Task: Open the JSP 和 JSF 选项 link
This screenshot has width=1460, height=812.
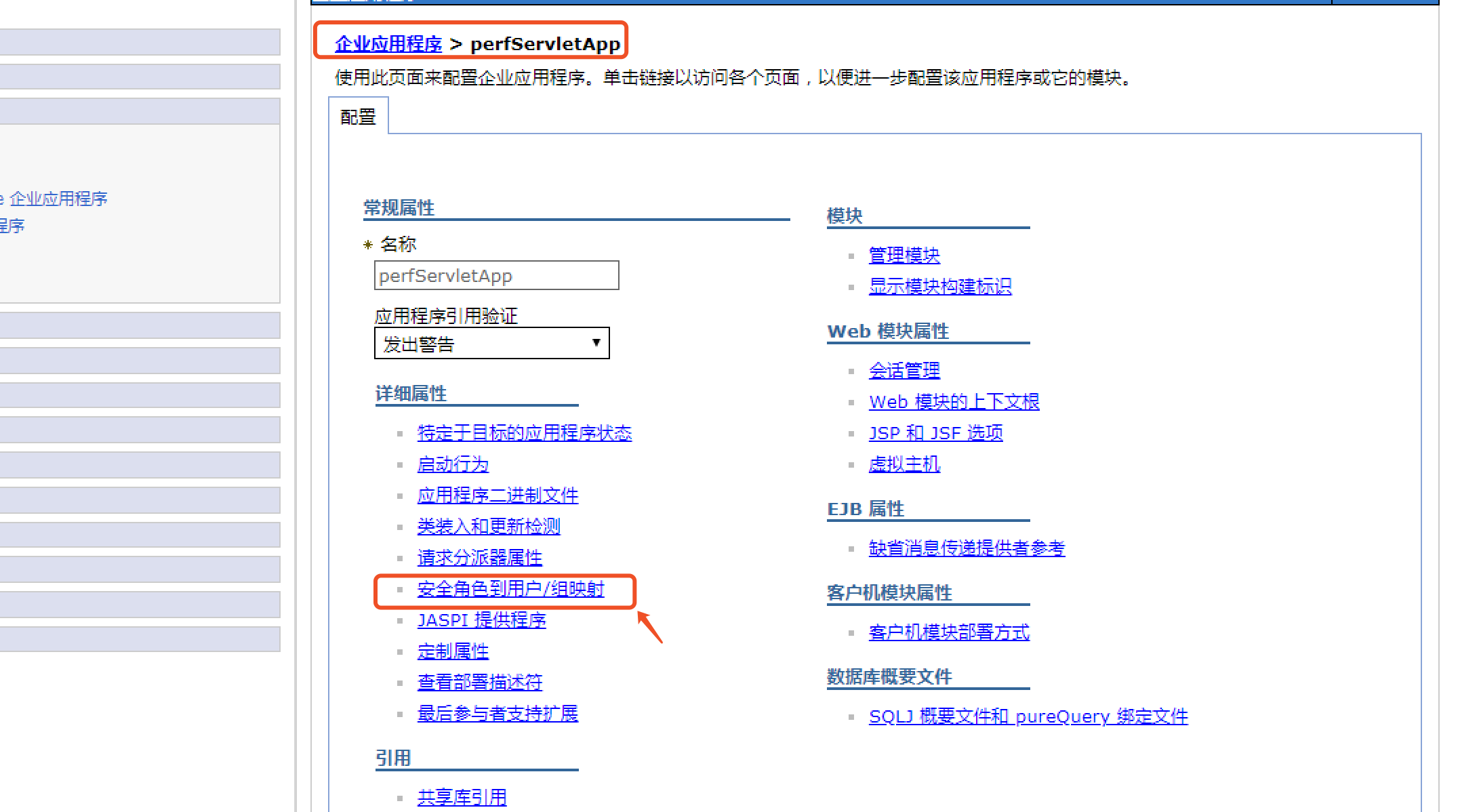Action: [936, 433]
